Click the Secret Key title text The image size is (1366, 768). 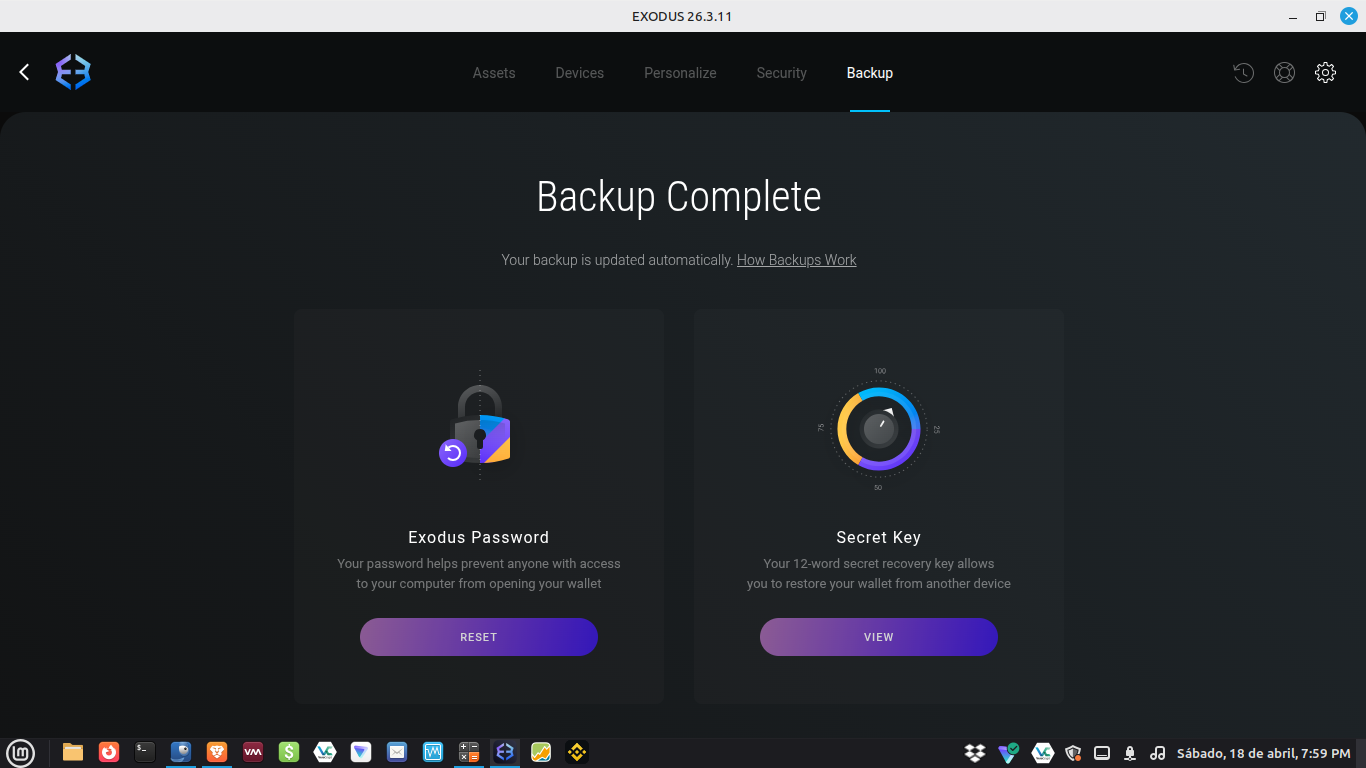click(x=879, y=537)
